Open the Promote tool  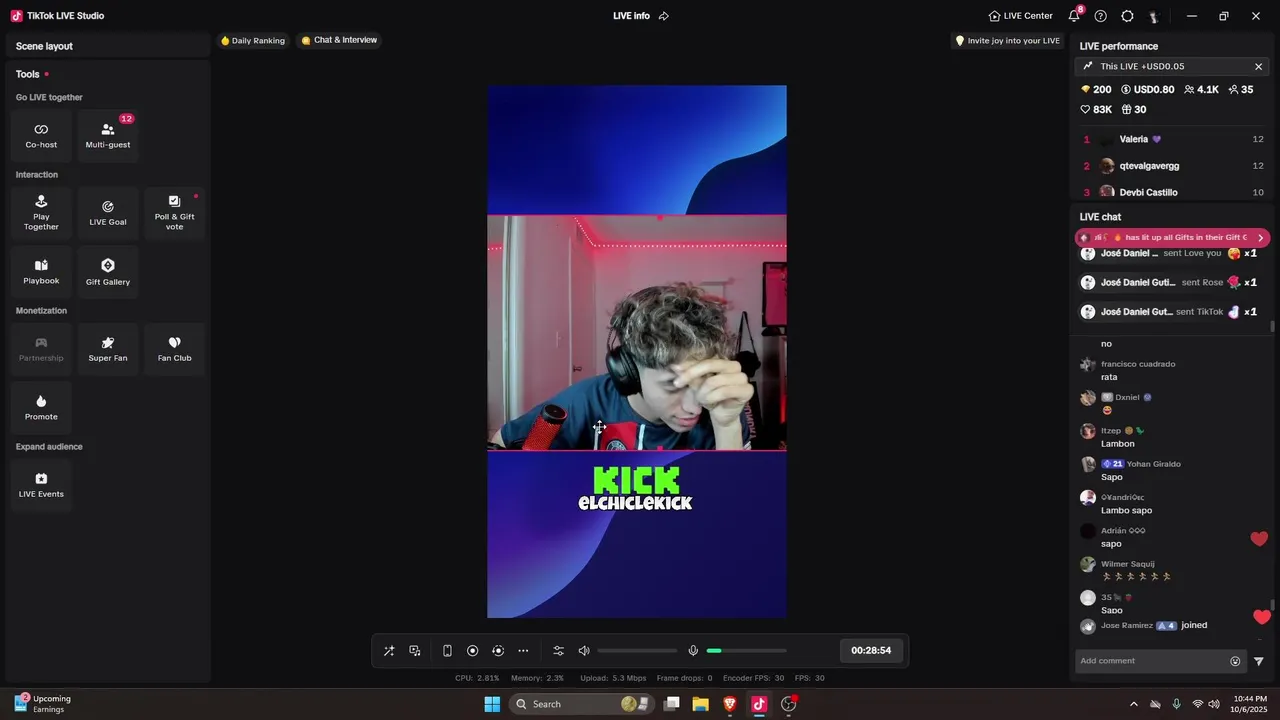[x=41, y=407]
